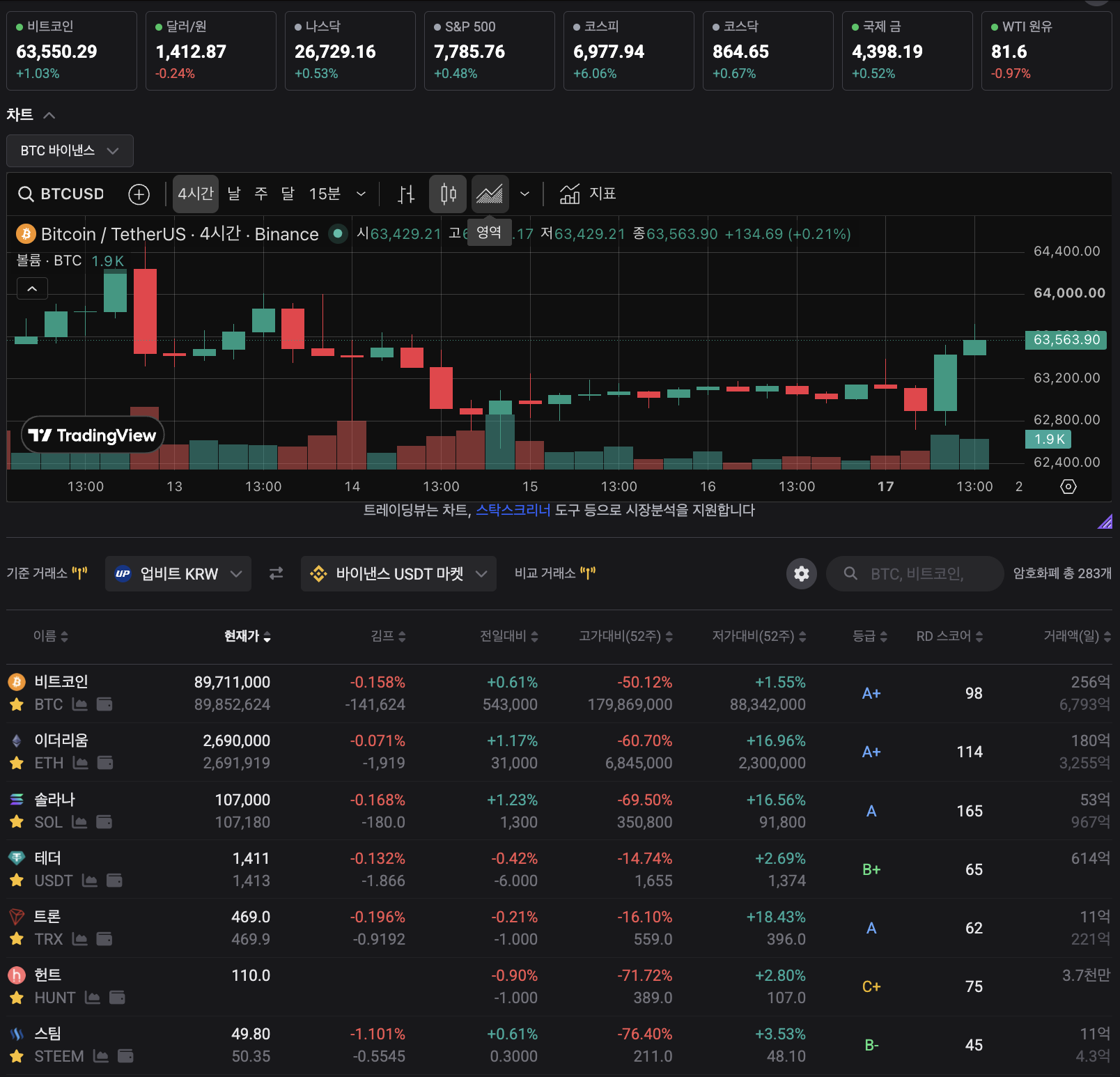1120x1077 pixels.
Task: Click the 1.9K volume axis label
Action: (x=1048, y=439)
